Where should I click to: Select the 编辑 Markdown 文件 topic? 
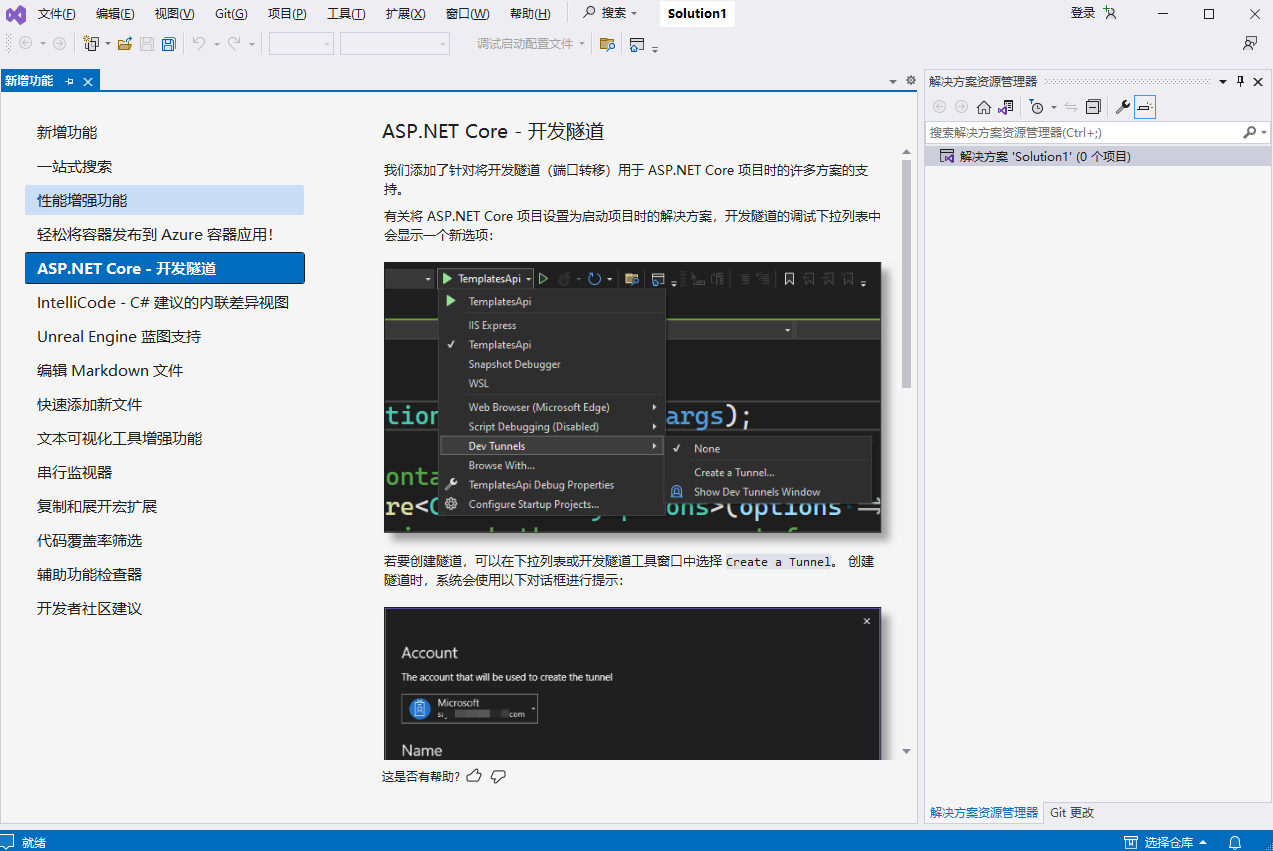tap(109, 370)
